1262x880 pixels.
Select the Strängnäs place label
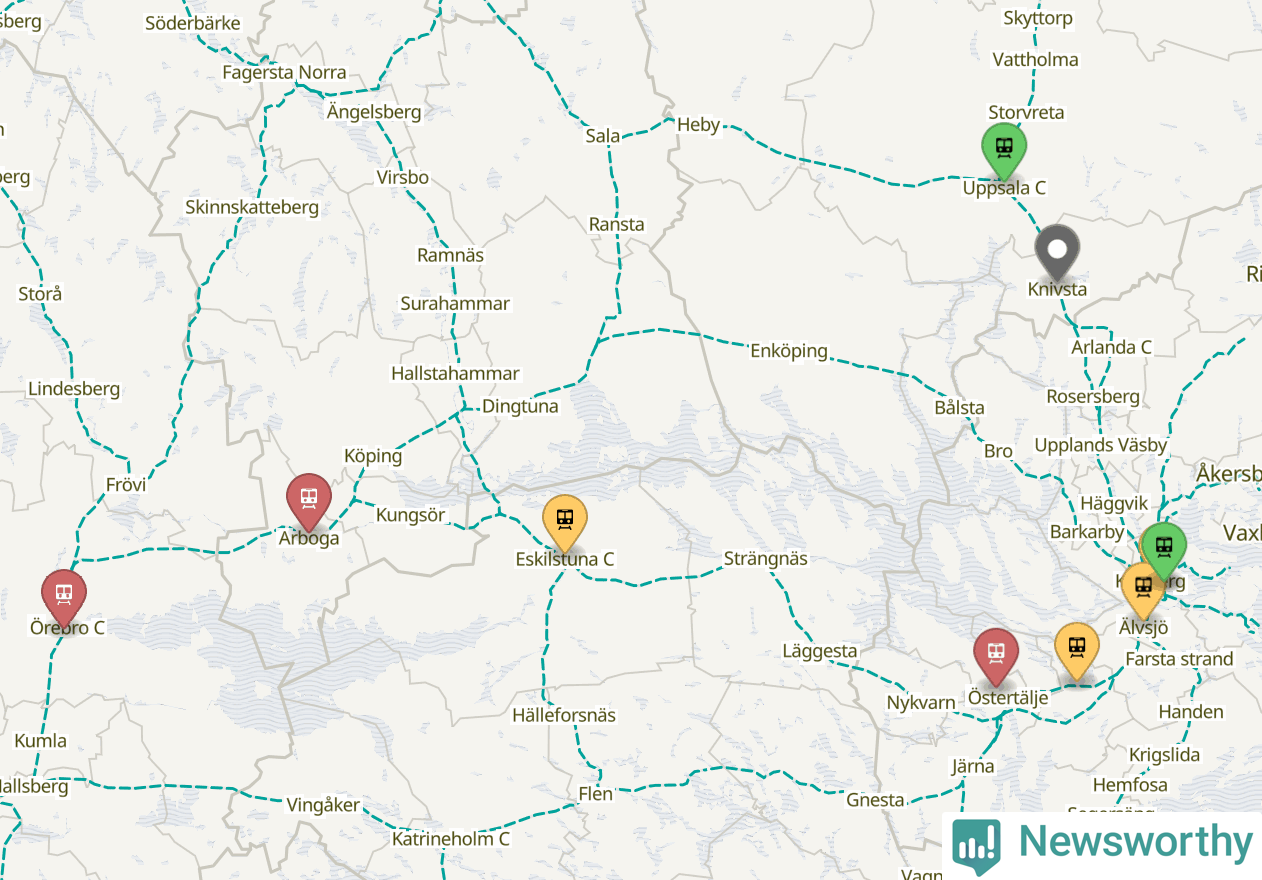765,558
